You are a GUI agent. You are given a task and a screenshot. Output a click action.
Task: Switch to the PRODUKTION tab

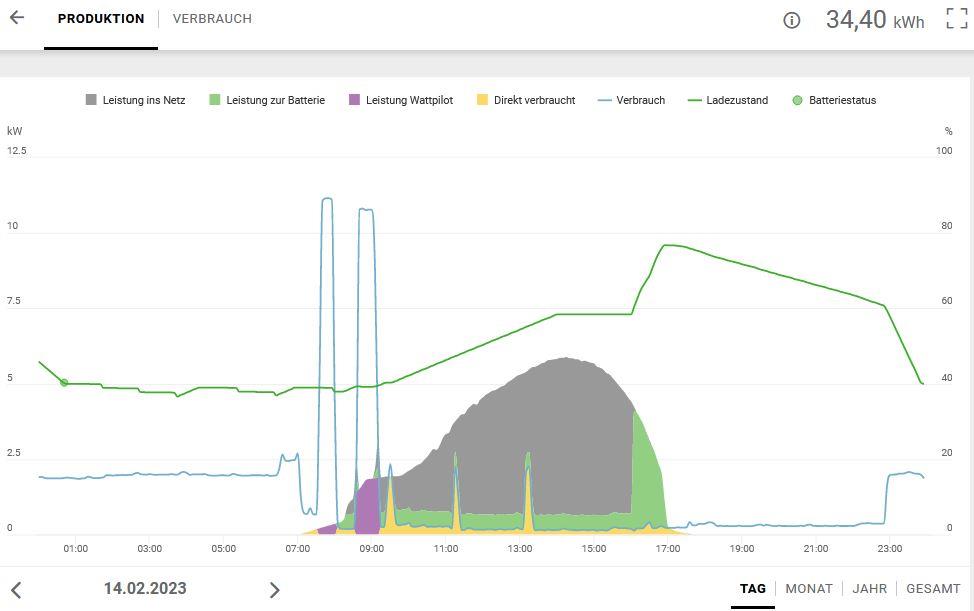click(x=101, y=19)
